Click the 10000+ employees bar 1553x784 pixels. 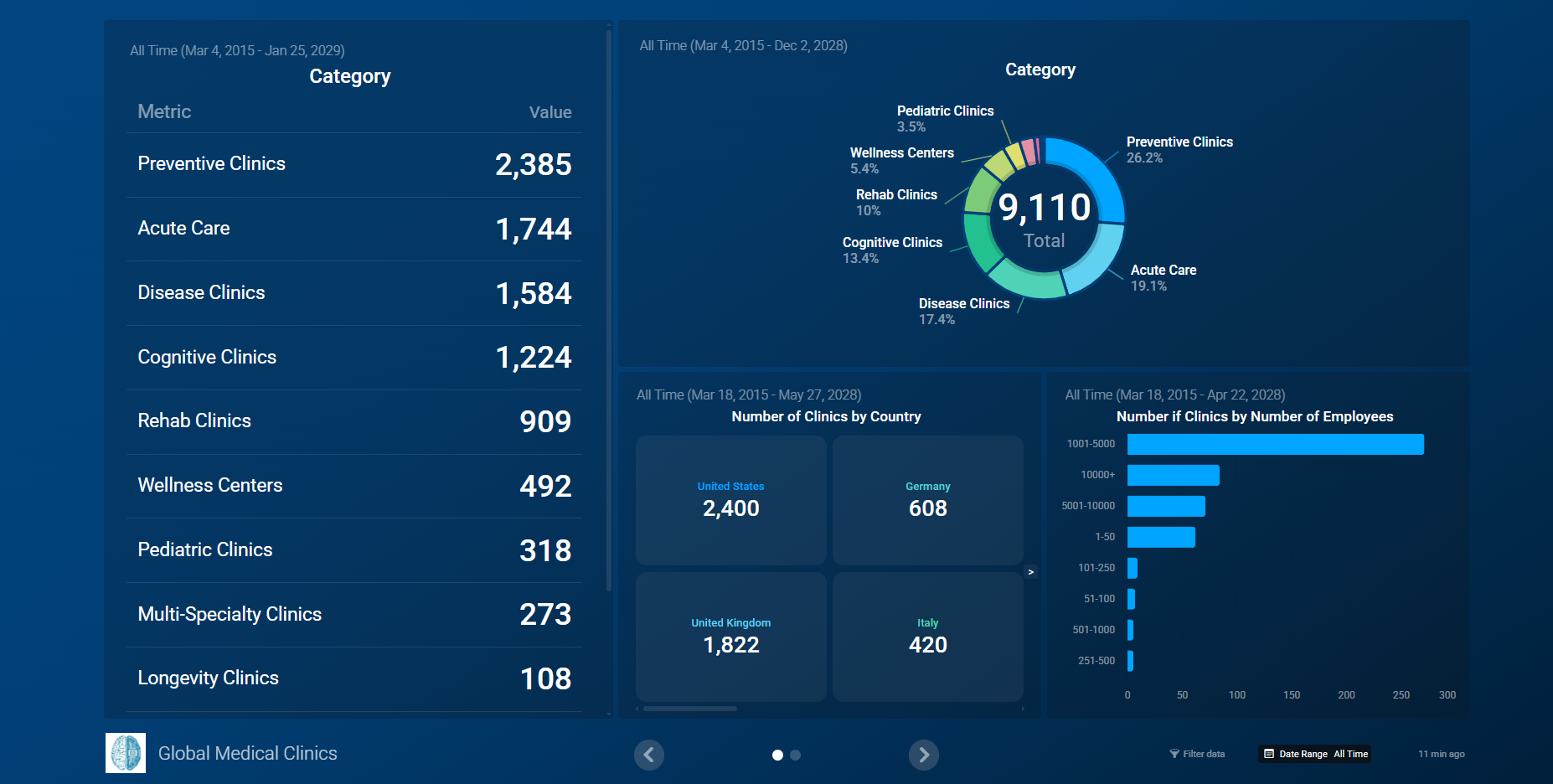1173,475
